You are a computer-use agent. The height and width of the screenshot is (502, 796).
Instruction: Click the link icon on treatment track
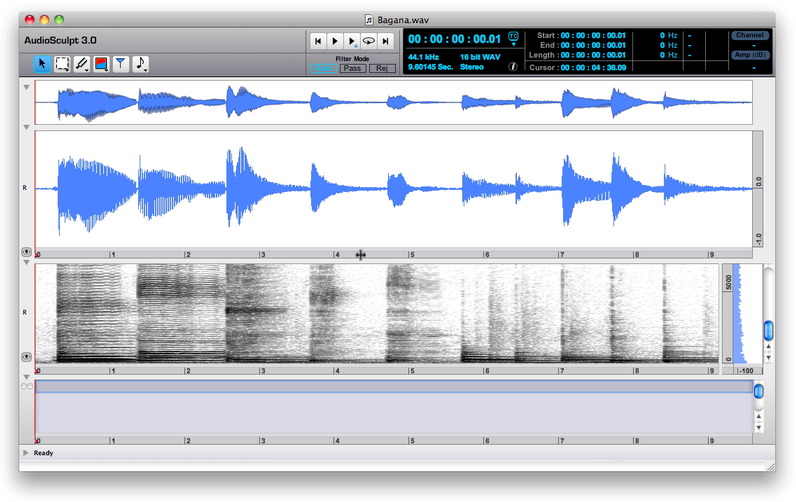pos(26,387)
